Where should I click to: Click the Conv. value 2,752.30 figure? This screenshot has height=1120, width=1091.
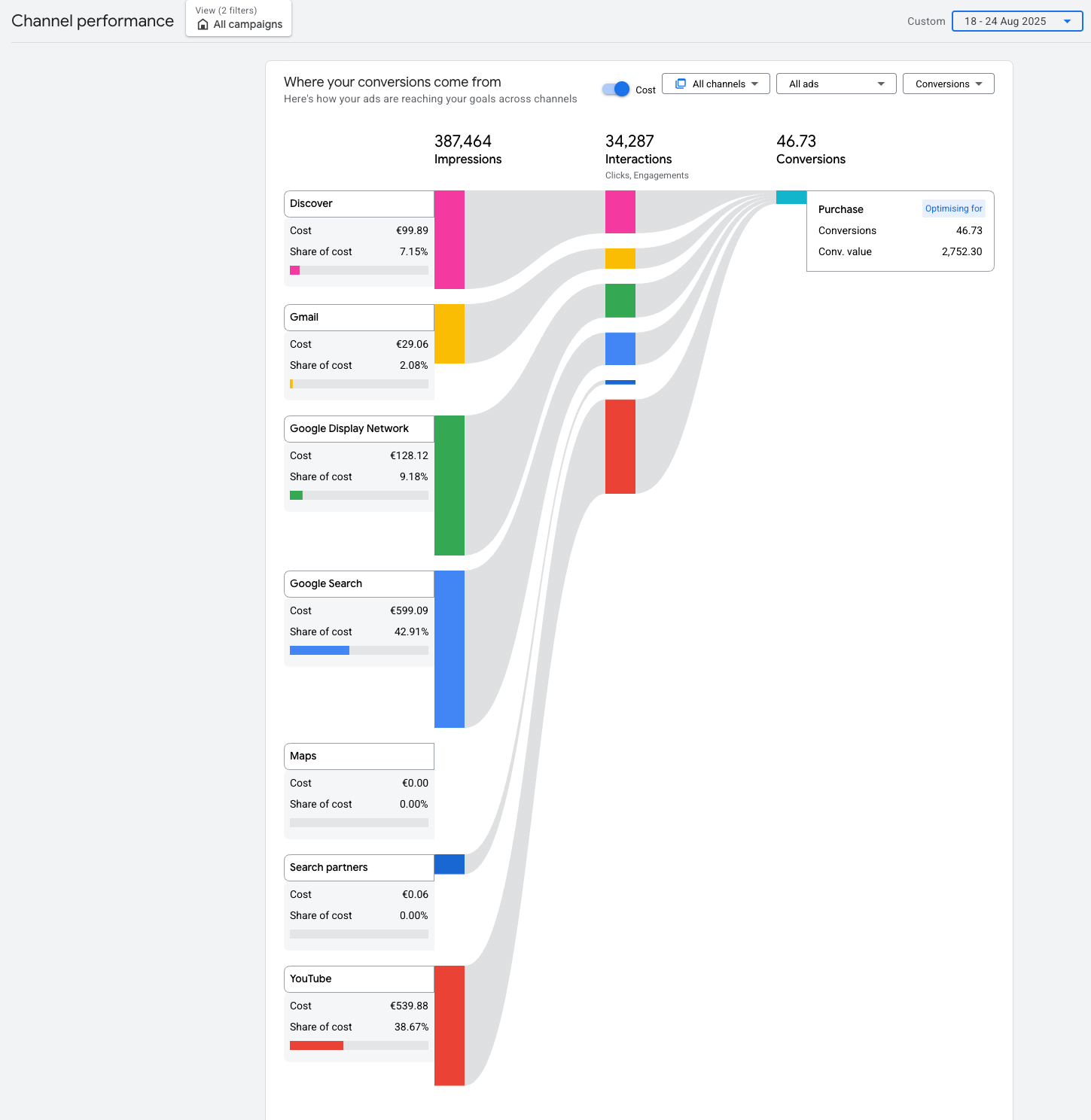tap(961, 251)
